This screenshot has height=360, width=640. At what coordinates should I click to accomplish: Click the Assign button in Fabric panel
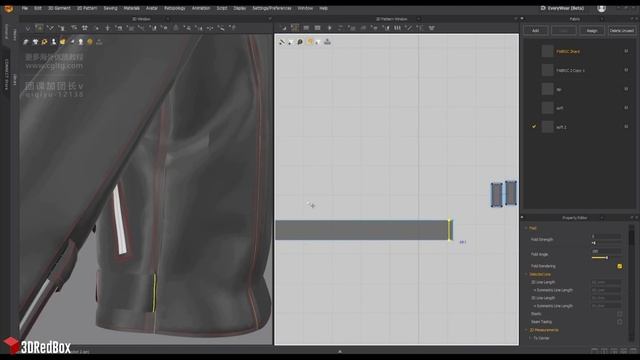pos(592,31)
